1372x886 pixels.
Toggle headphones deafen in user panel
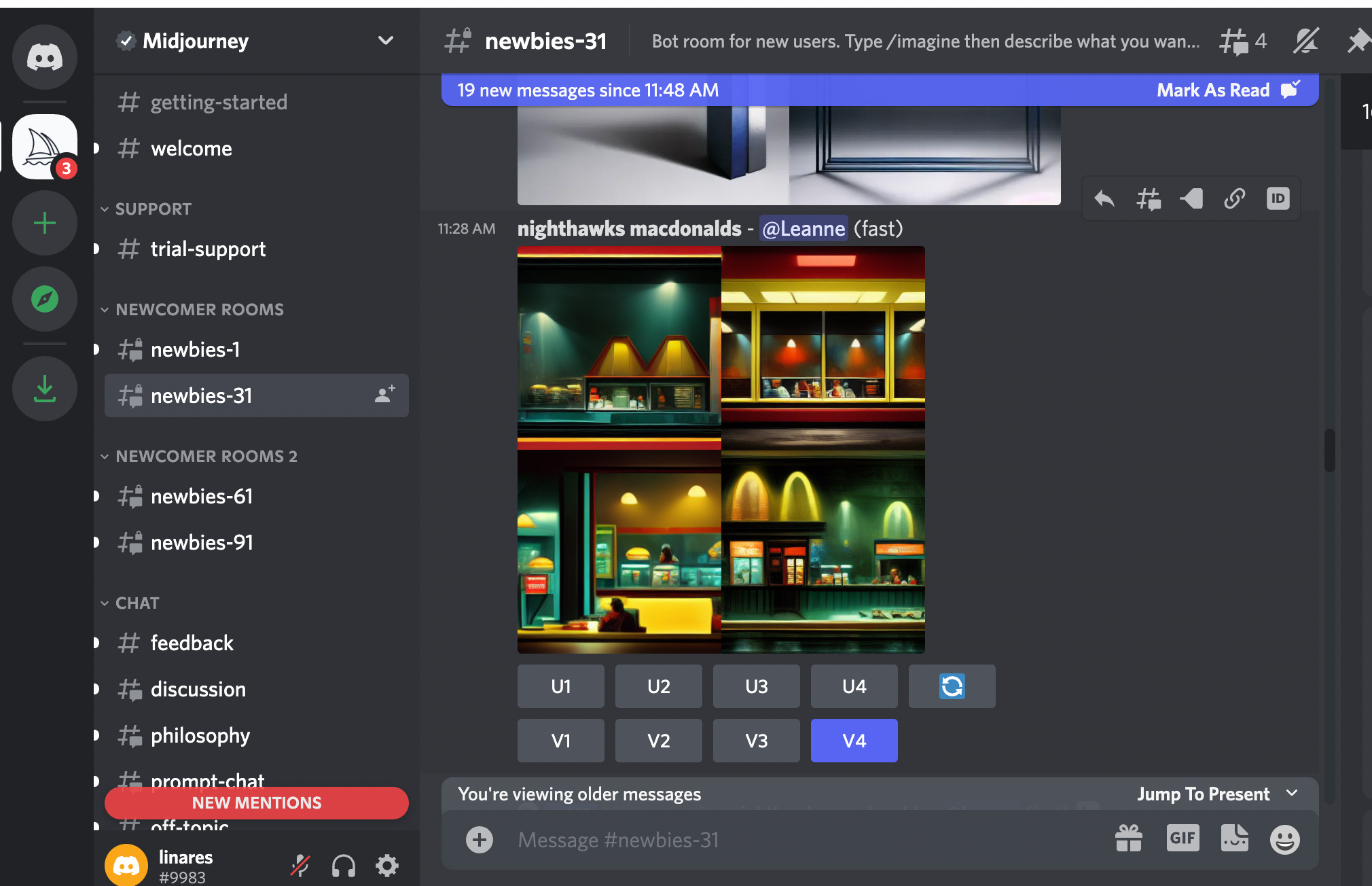tap(344, 866)
